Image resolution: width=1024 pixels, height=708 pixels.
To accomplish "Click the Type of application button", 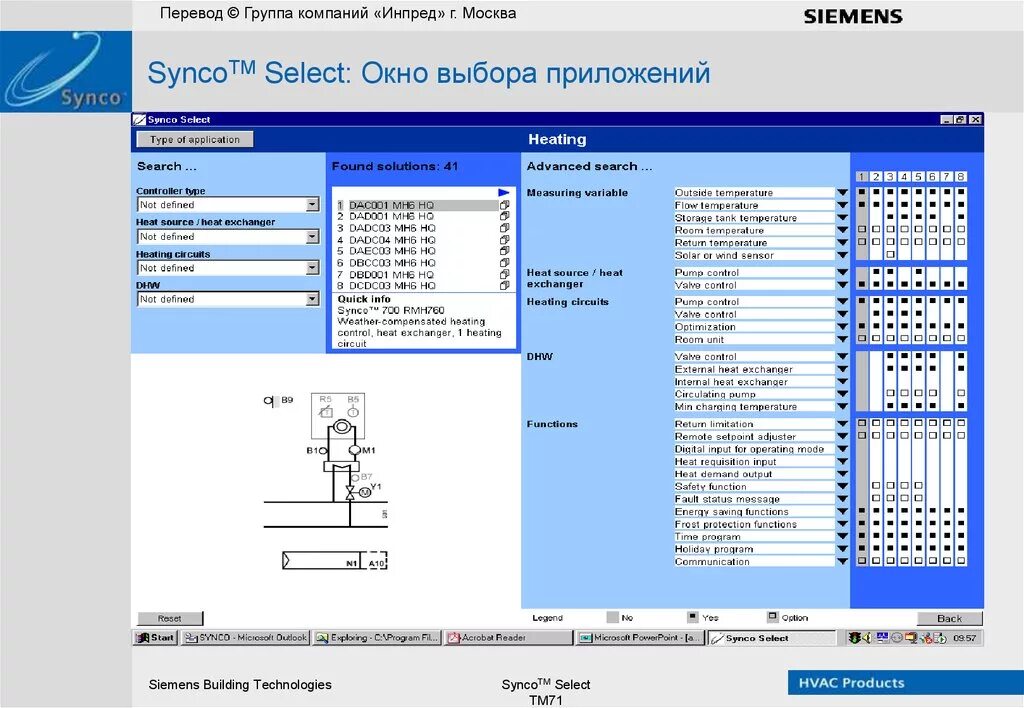I will 195,139.
